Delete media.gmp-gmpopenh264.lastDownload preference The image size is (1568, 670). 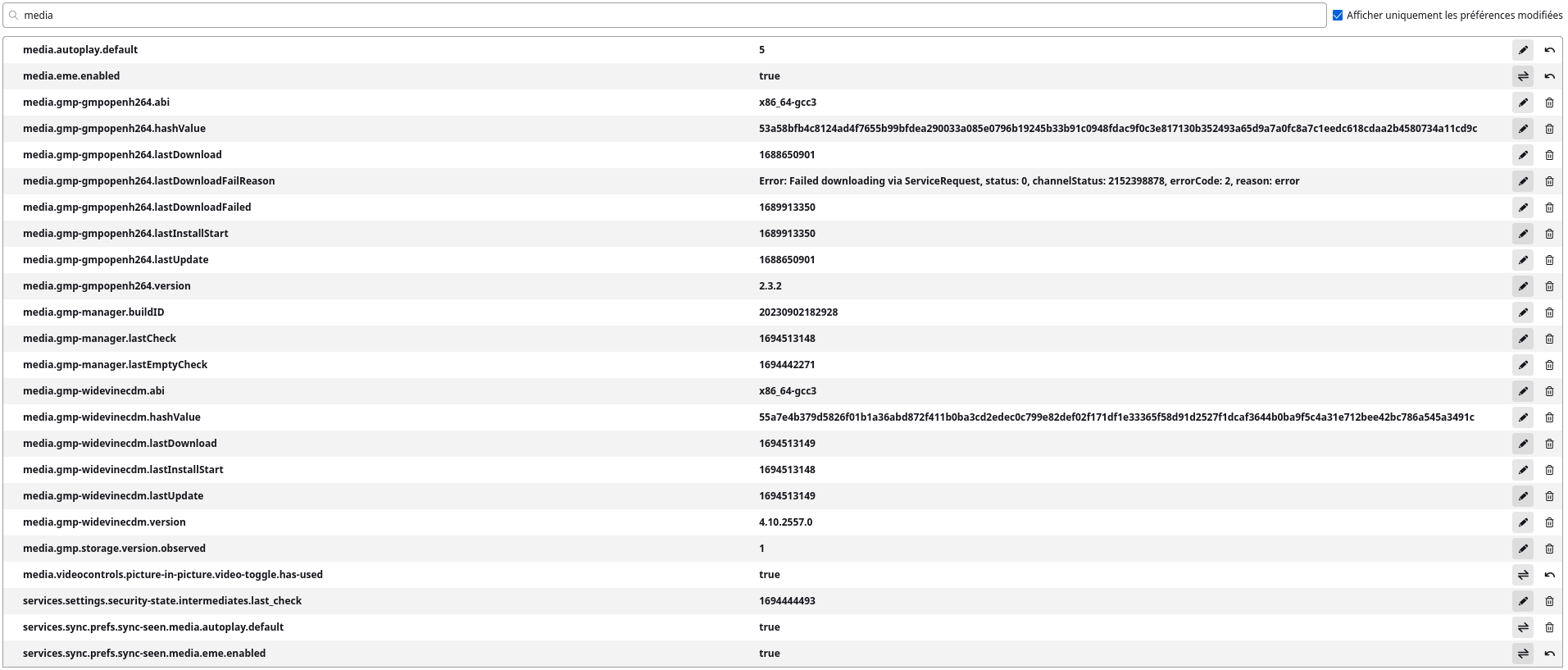[1549, 155]
